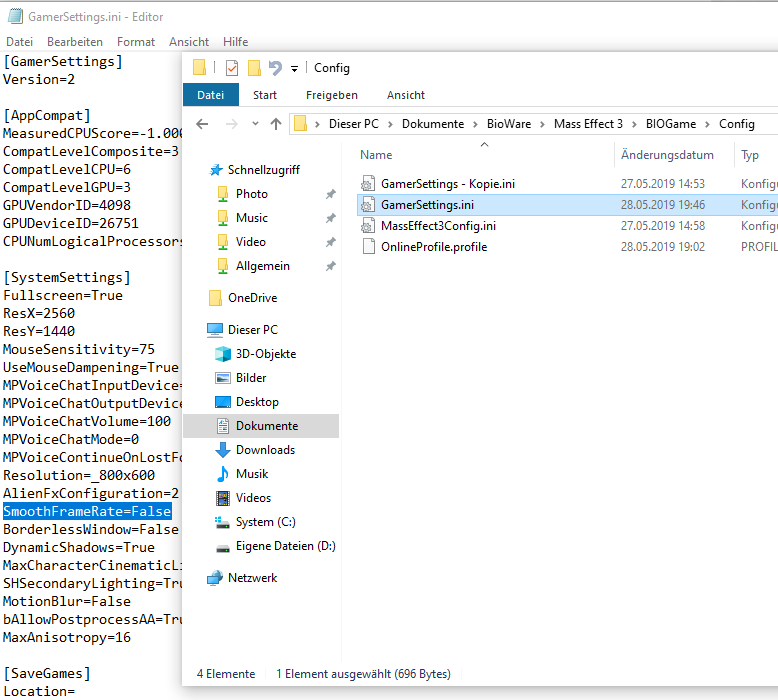Open pinned Photo folder
Image resolution: width=778 pixels, height=700 pixels.
coord(252,194)
